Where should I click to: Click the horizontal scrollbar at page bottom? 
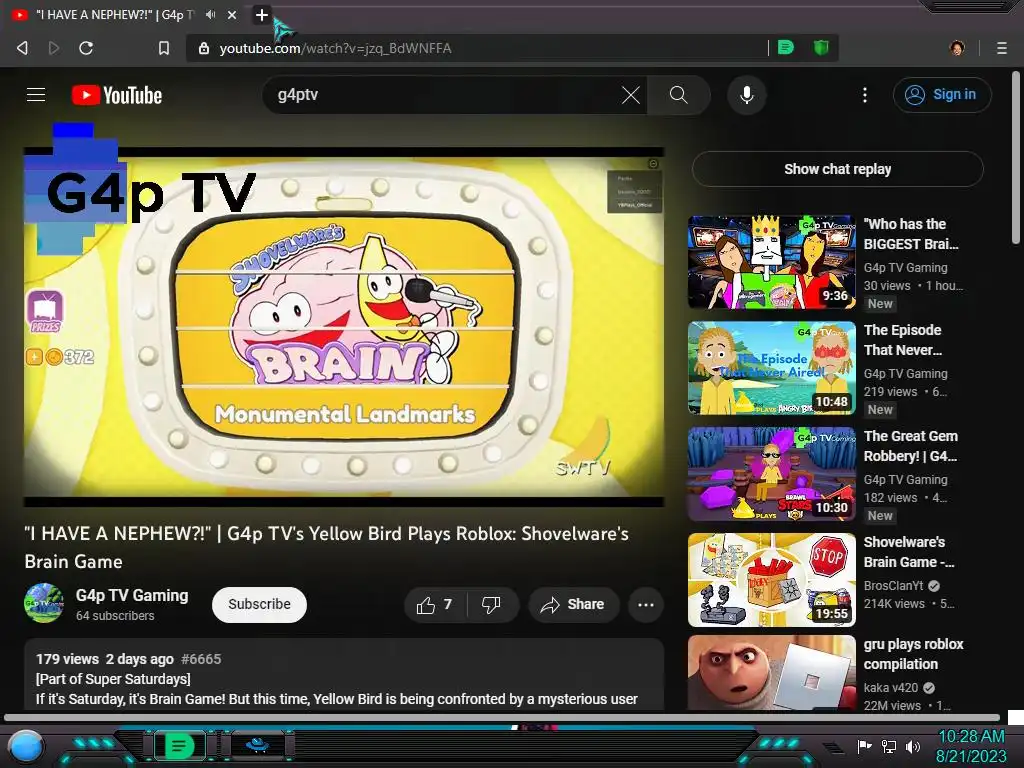tap(502, 717)
